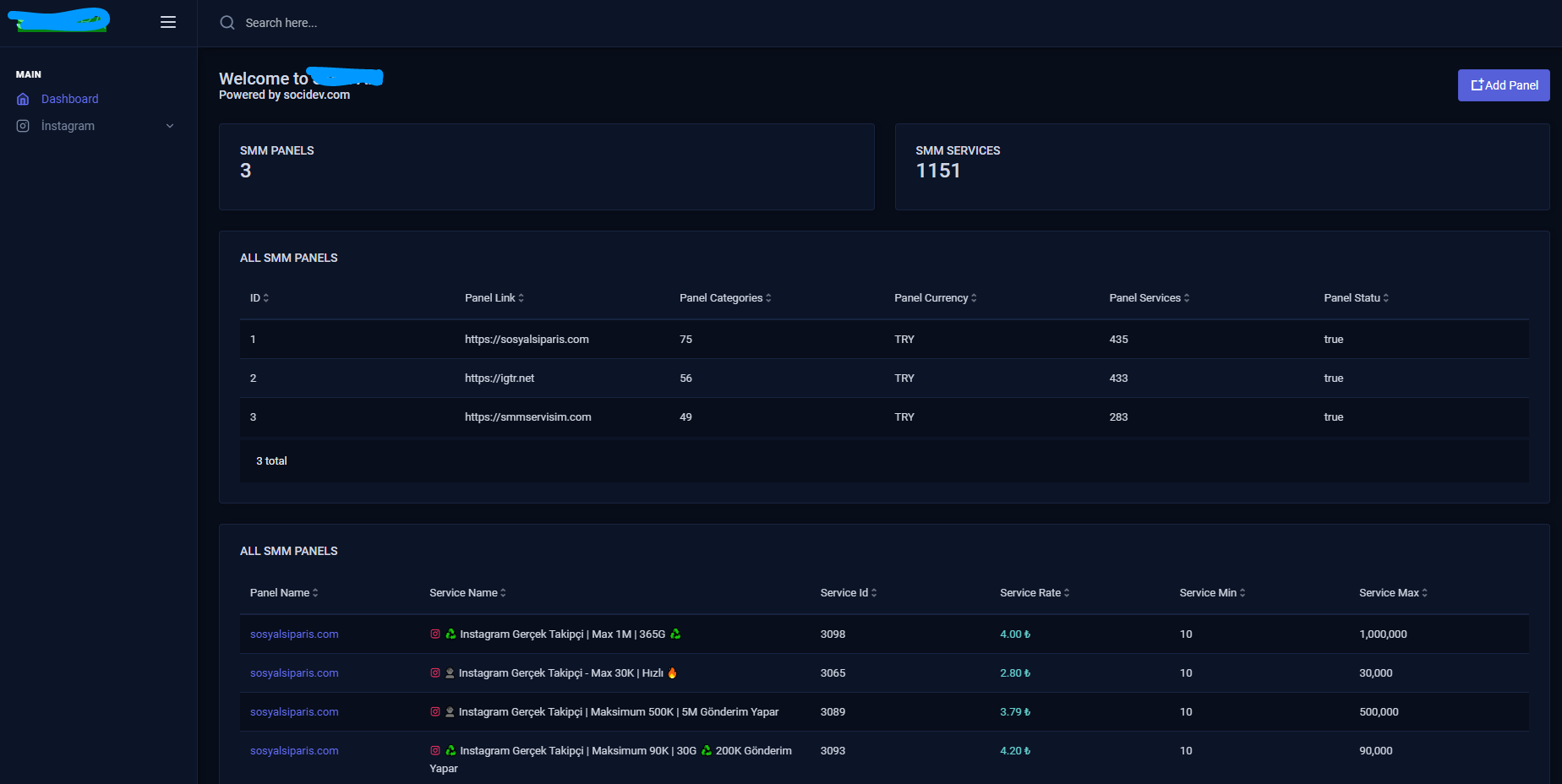
Task: Click panel categories value 75
Action: pyautogui.click(x=685, y=339)
